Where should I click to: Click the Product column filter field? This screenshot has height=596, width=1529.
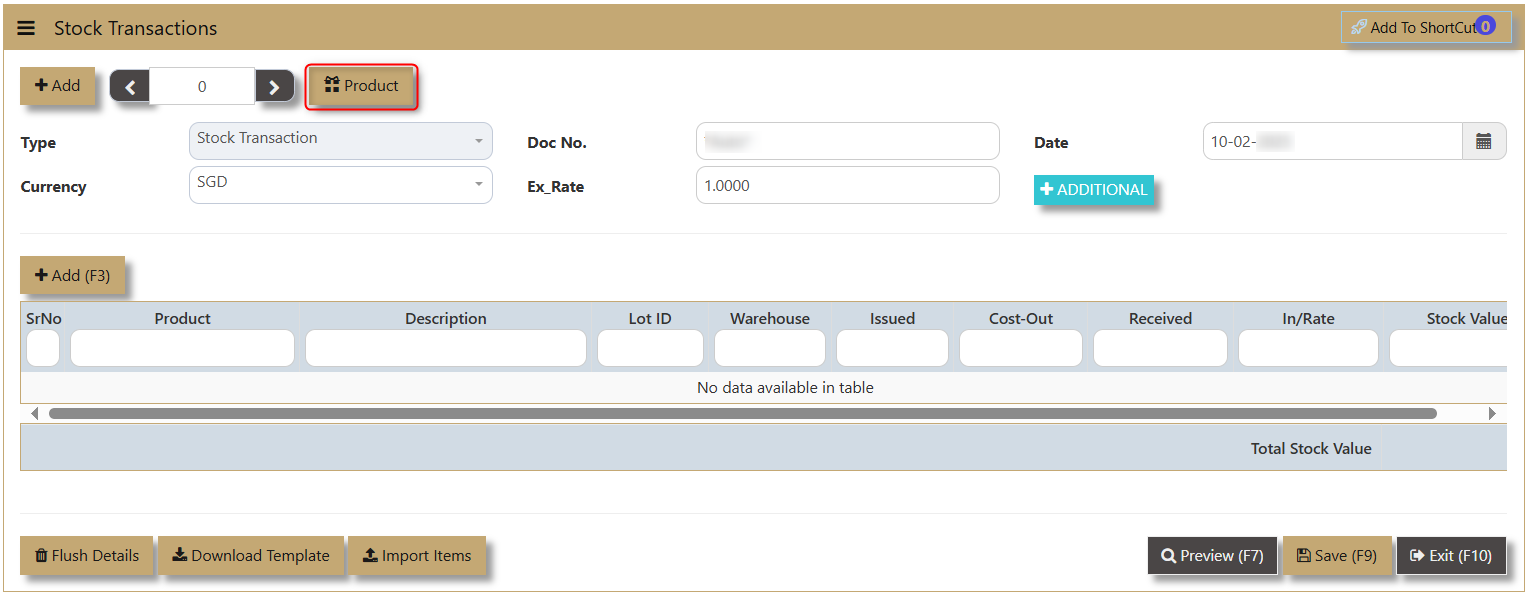pos(182,348)
